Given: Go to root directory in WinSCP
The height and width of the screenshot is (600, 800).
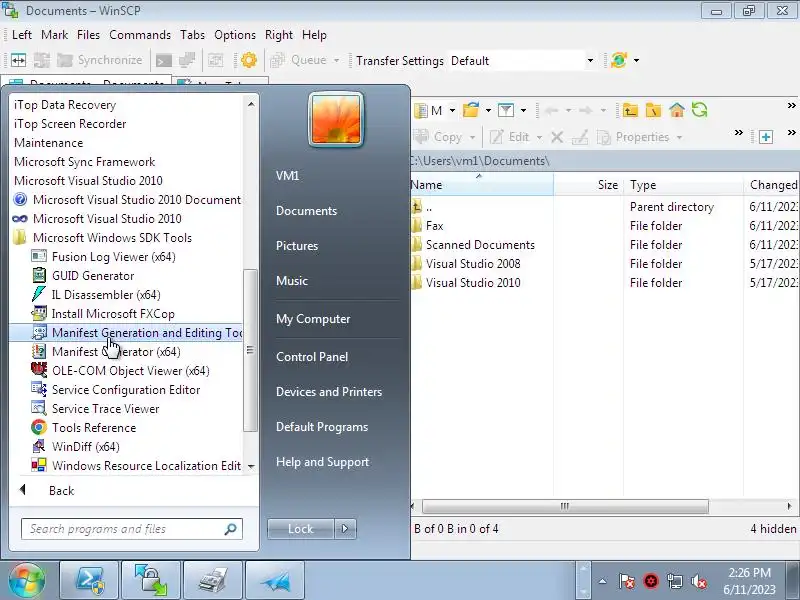Looking at the screenshot, I should click(653, 110).
